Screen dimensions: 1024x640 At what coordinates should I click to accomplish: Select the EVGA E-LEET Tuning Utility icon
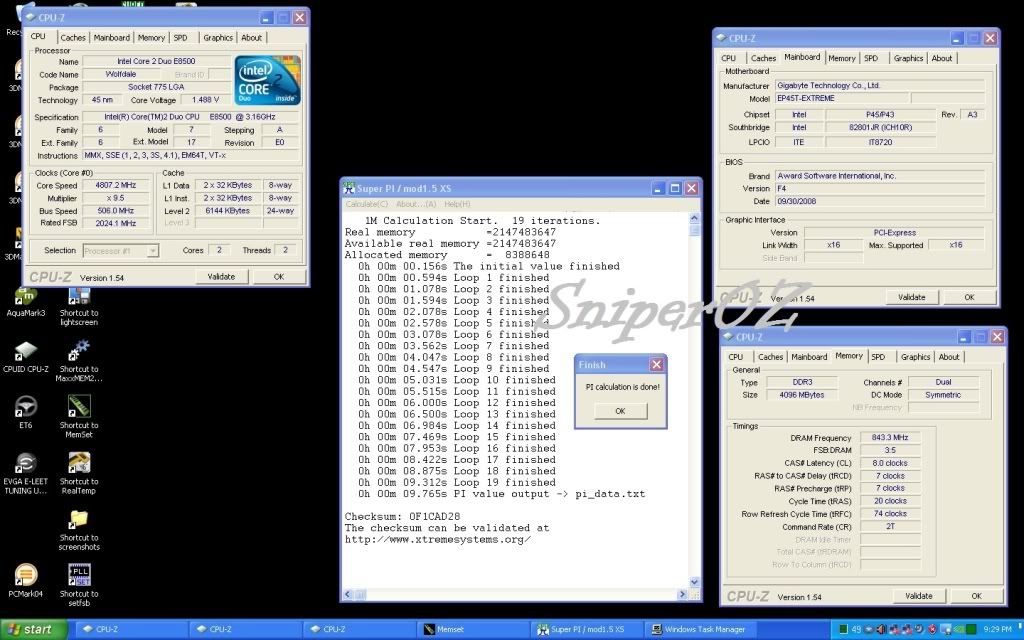tap(27, 464)
